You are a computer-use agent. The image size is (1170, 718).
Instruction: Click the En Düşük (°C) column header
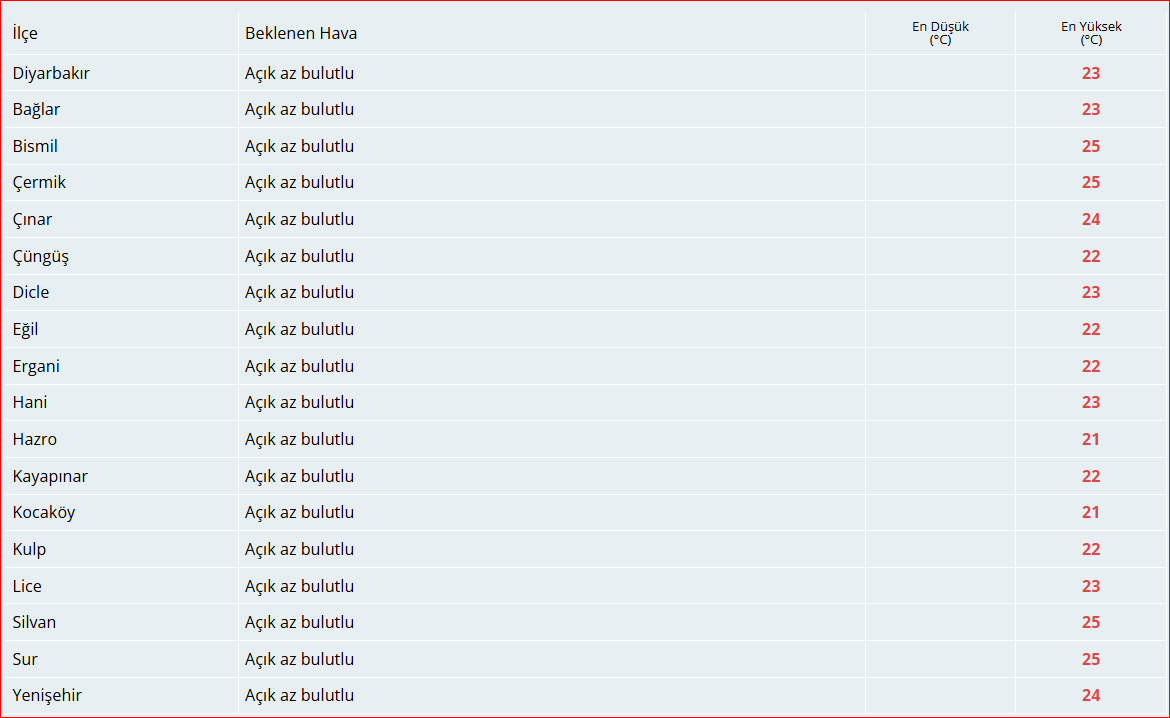[x=940, y=33]
